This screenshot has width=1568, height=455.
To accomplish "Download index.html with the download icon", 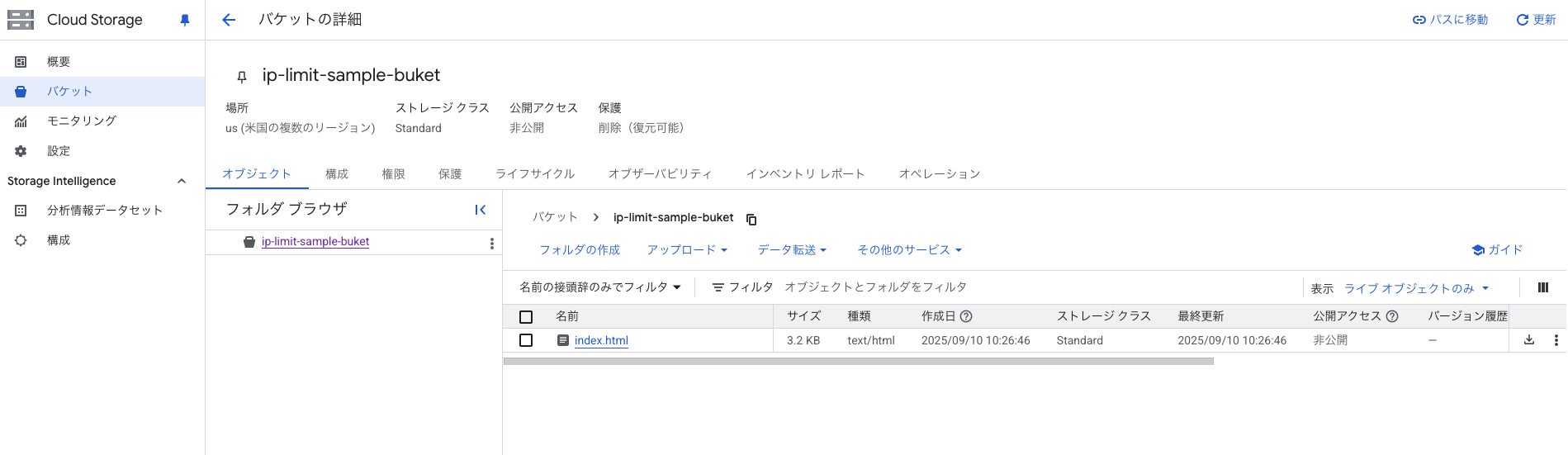I will coord(1529,340).
